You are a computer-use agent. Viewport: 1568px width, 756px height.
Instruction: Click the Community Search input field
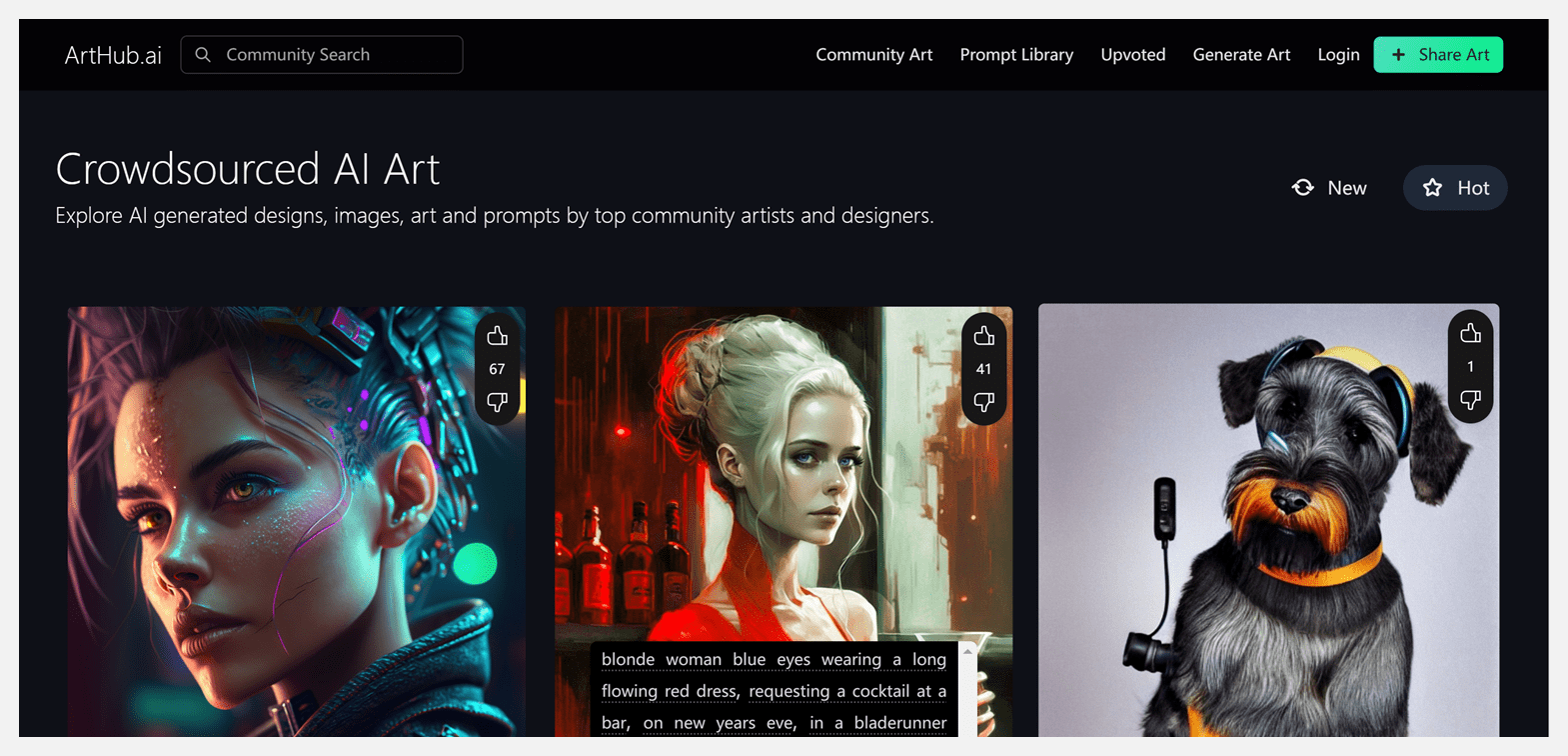pyautogui.click(x=322, y=55)
